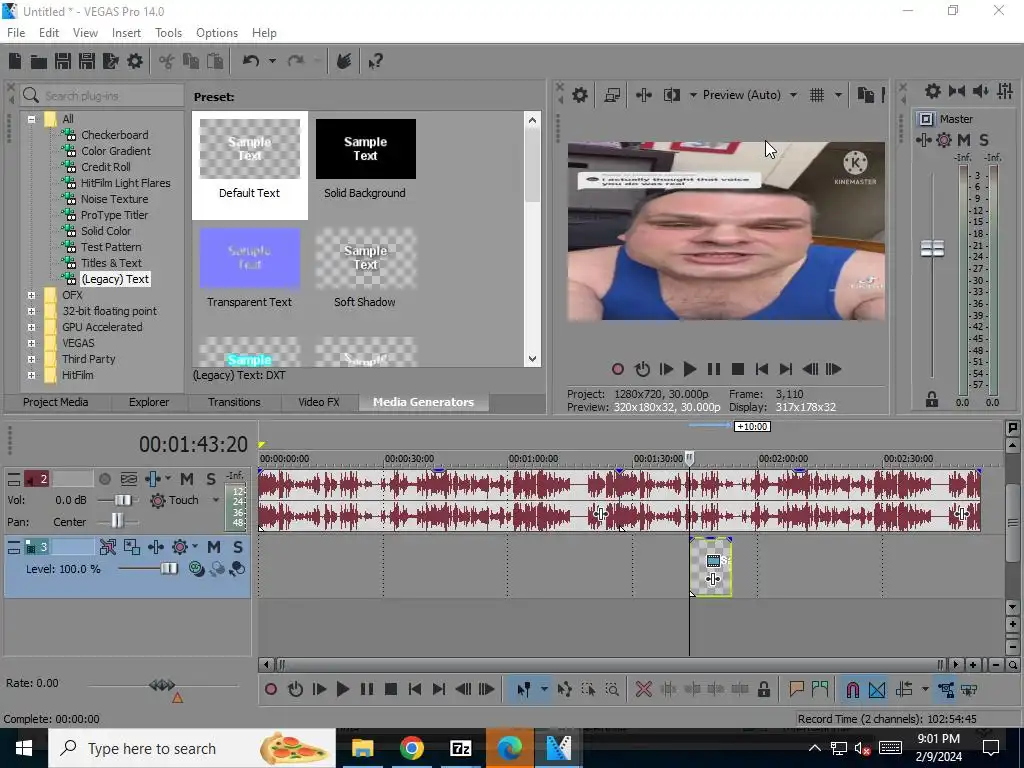Image resolution: width=1024 pixels, height=768 pixels.
Task: Open the Options menu
Action: (217, 33)
